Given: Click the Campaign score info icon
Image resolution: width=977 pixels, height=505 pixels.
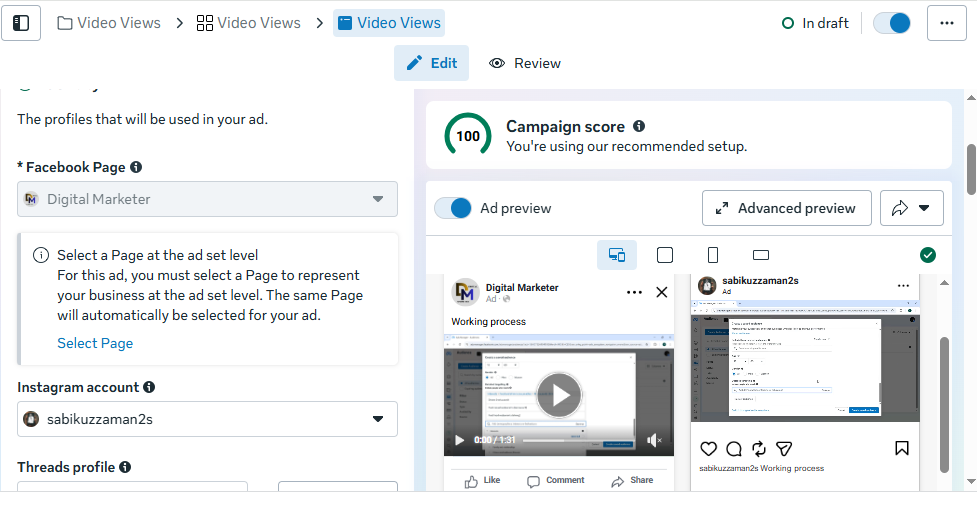Looking at the screenshot, I should click(639, 127).
